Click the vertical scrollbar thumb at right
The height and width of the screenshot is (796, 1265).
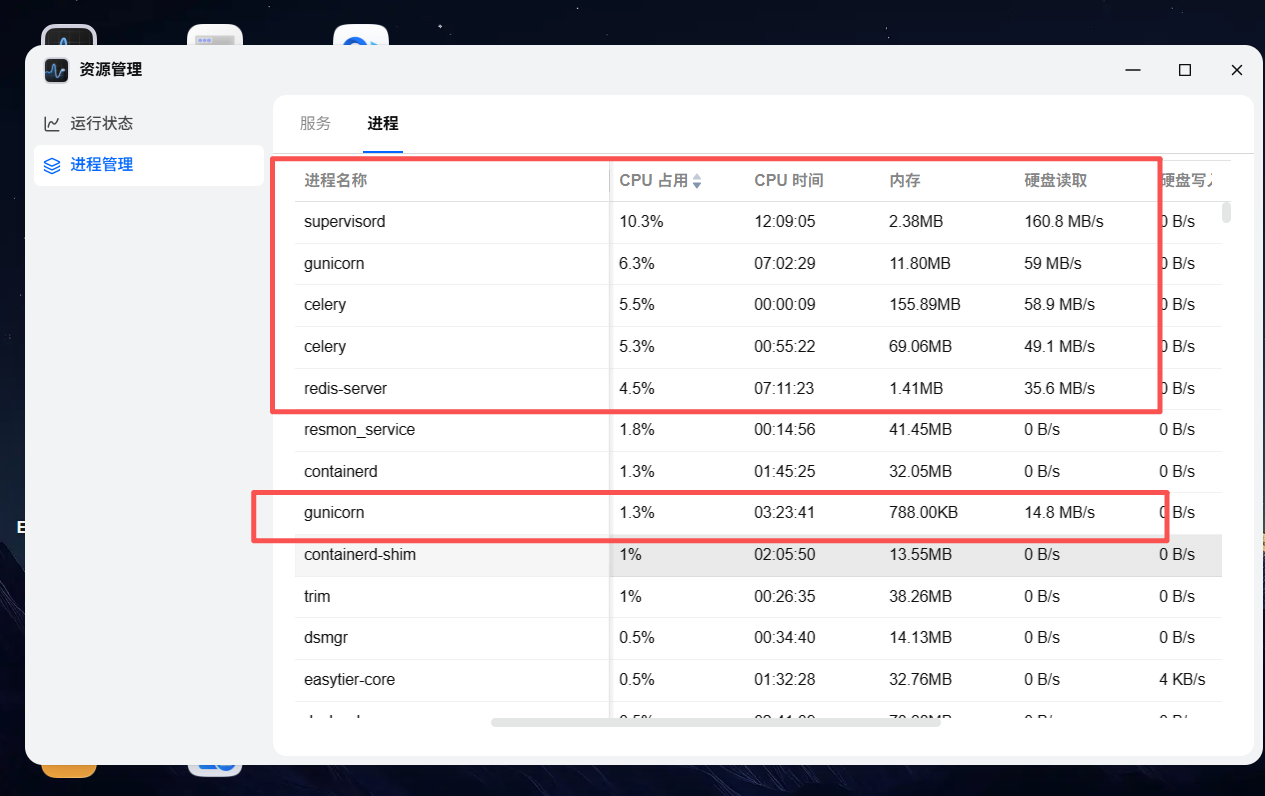(1226, 212)
